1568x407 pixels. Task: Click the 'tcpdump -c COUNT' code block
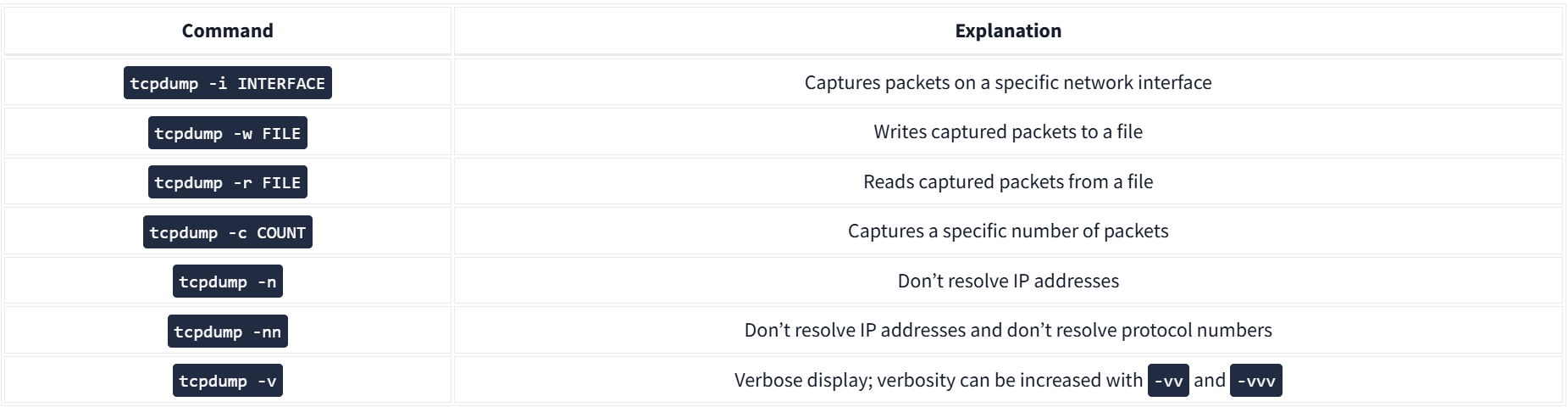227,232
